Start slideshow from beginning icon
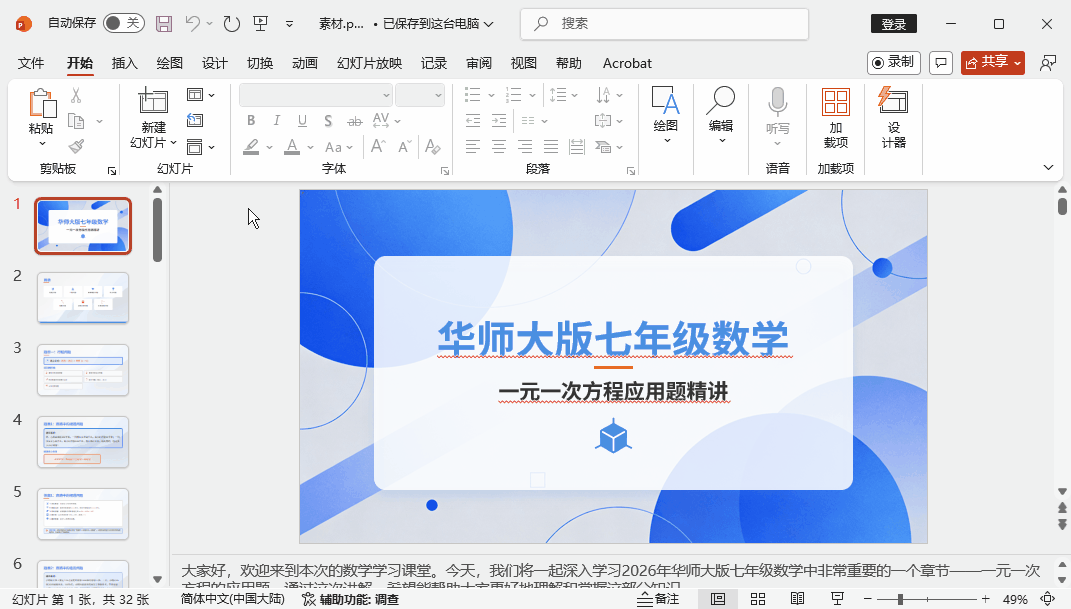The image size is (1071, 609). [x=260, y=24]
